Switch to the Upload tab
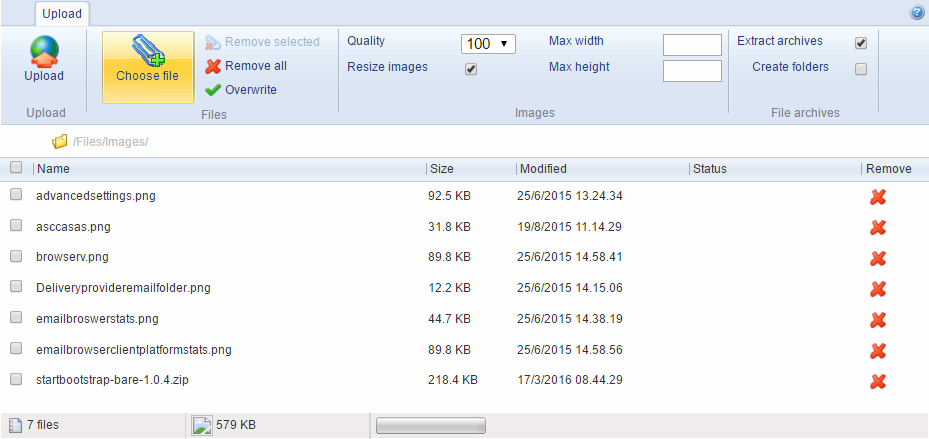The image size is (929, 439). point(62,14)
